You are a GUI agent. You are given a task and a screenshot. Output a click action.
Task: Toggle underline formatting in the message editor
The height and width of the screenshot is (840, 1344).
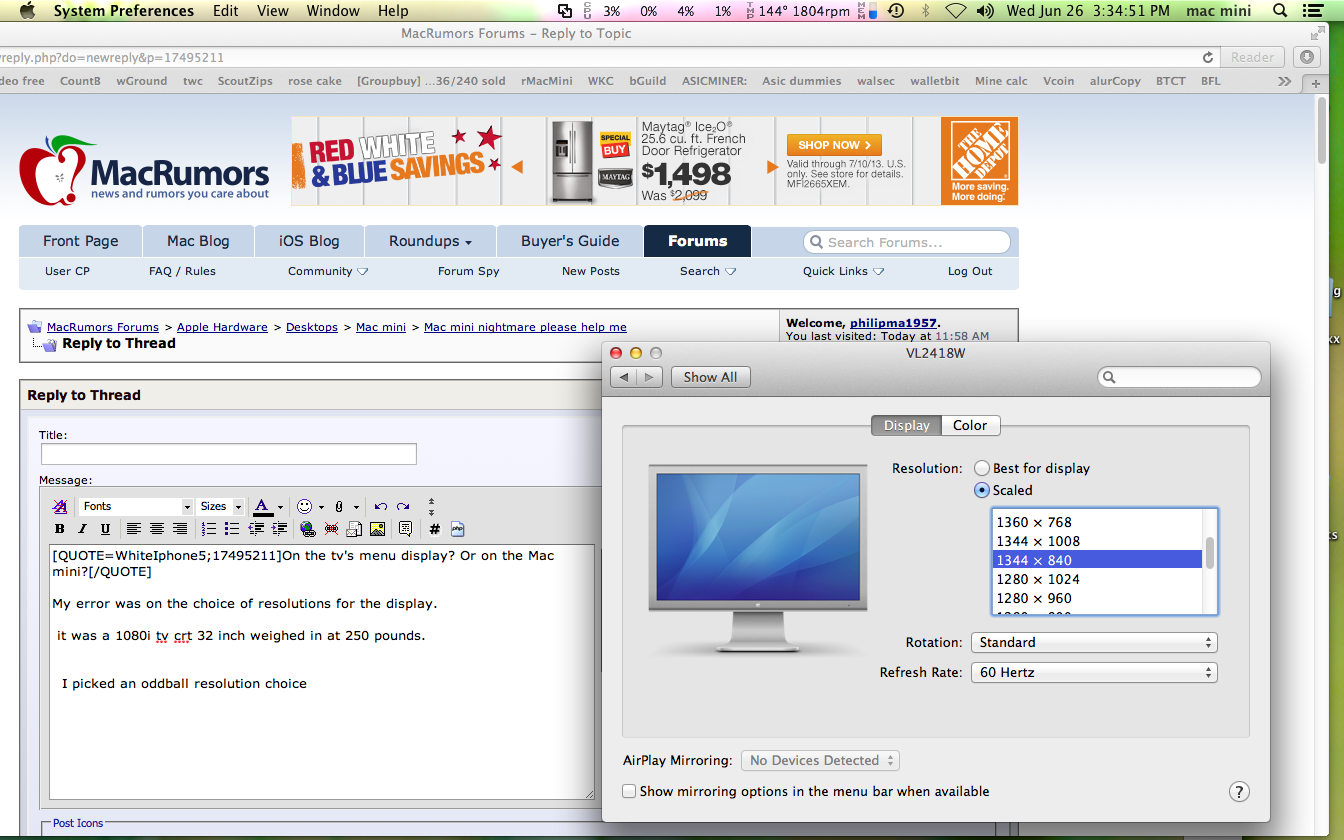(x=105, y=529)
